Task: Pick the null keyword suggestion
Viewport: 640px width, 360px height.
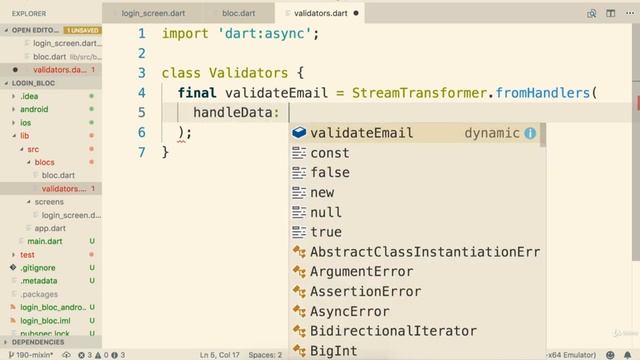Action: point(414,212)
